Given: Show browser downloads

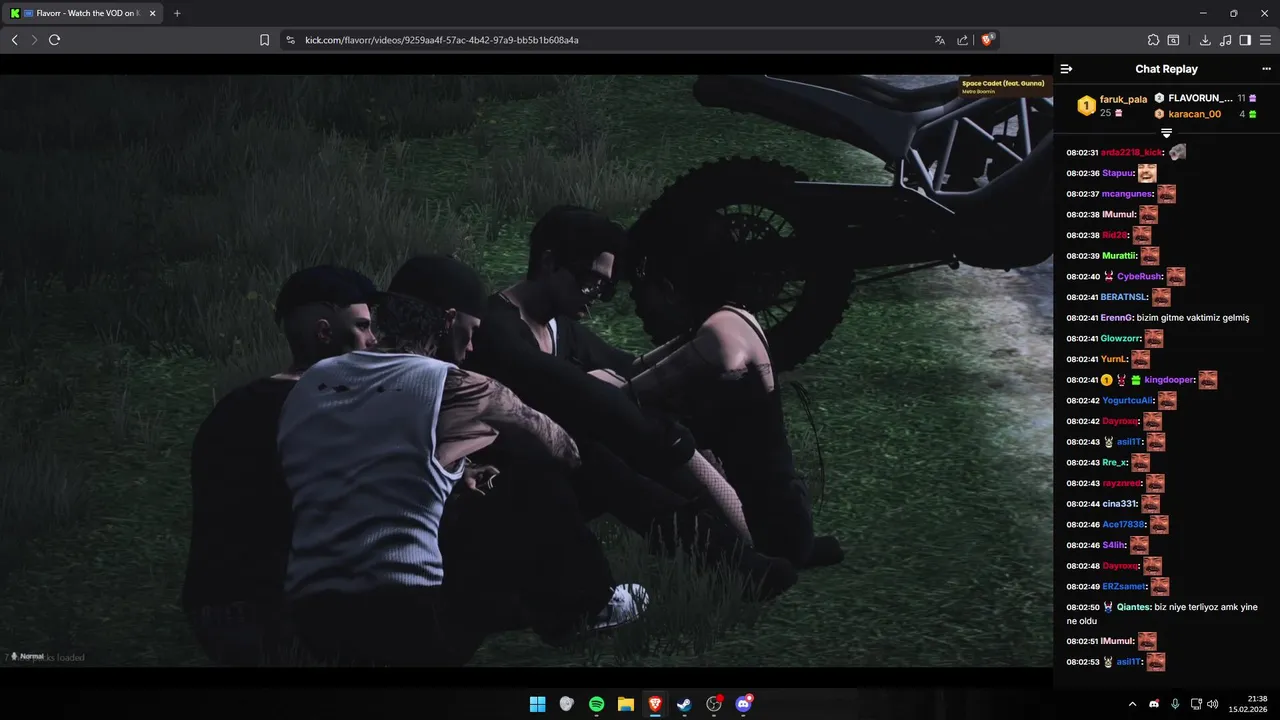Looking at the screenshot, I should pyautogui.click(x=1205, y=40).
